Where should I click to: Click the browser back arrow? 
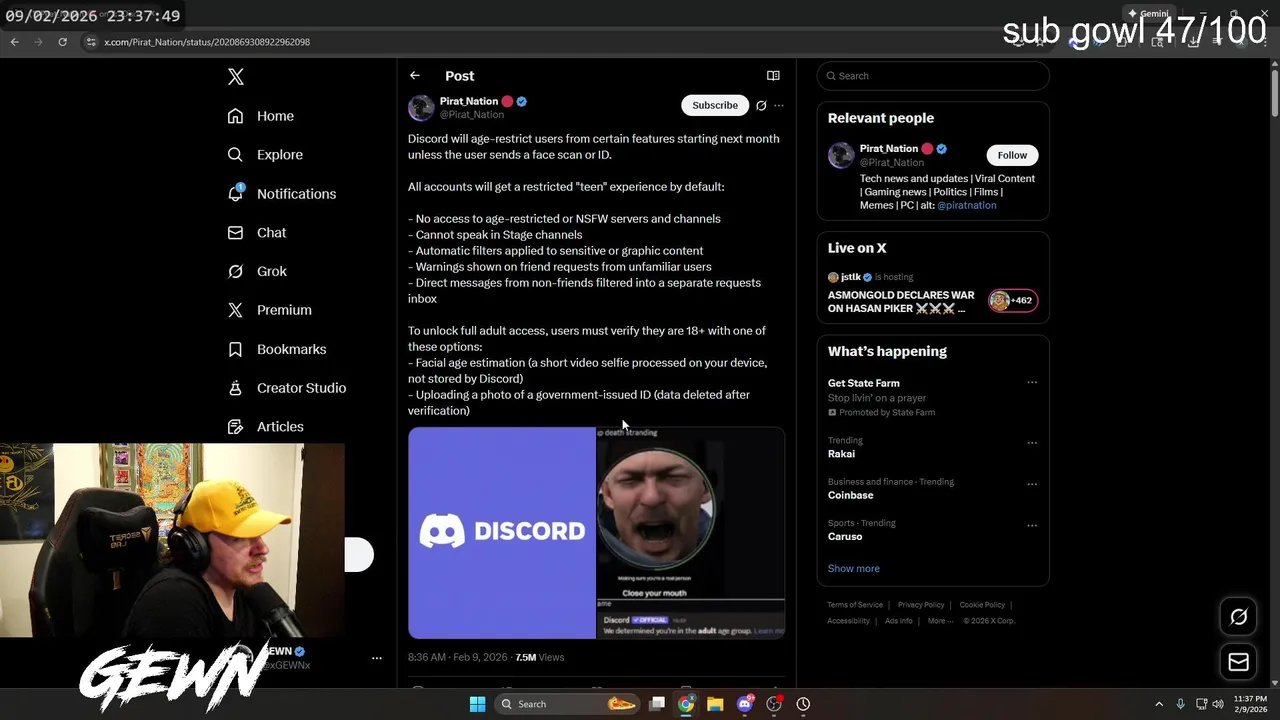(14, 42)
